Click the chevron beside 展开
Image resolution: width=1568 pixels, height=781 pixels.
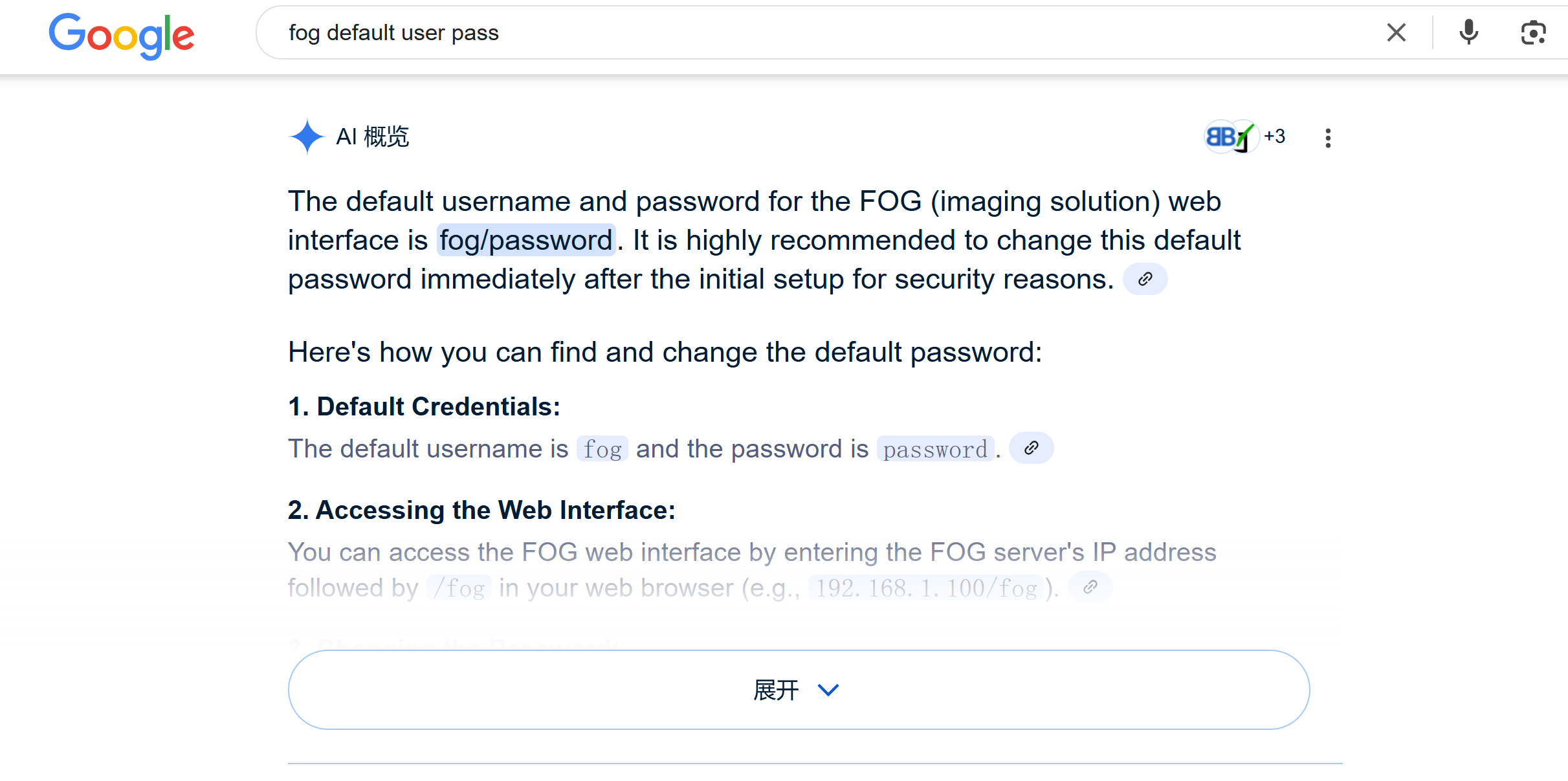828,690
